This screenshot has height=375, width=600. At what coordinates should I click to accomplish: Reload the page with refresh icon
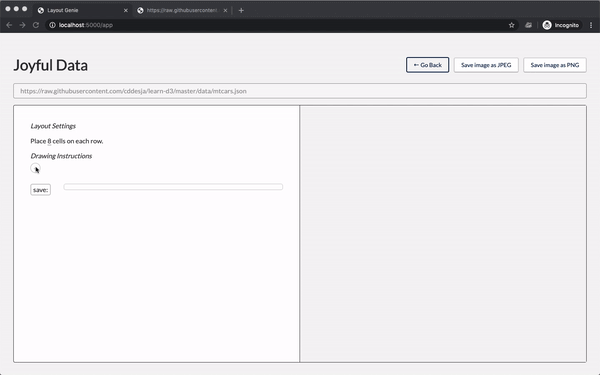coord(36,25)
